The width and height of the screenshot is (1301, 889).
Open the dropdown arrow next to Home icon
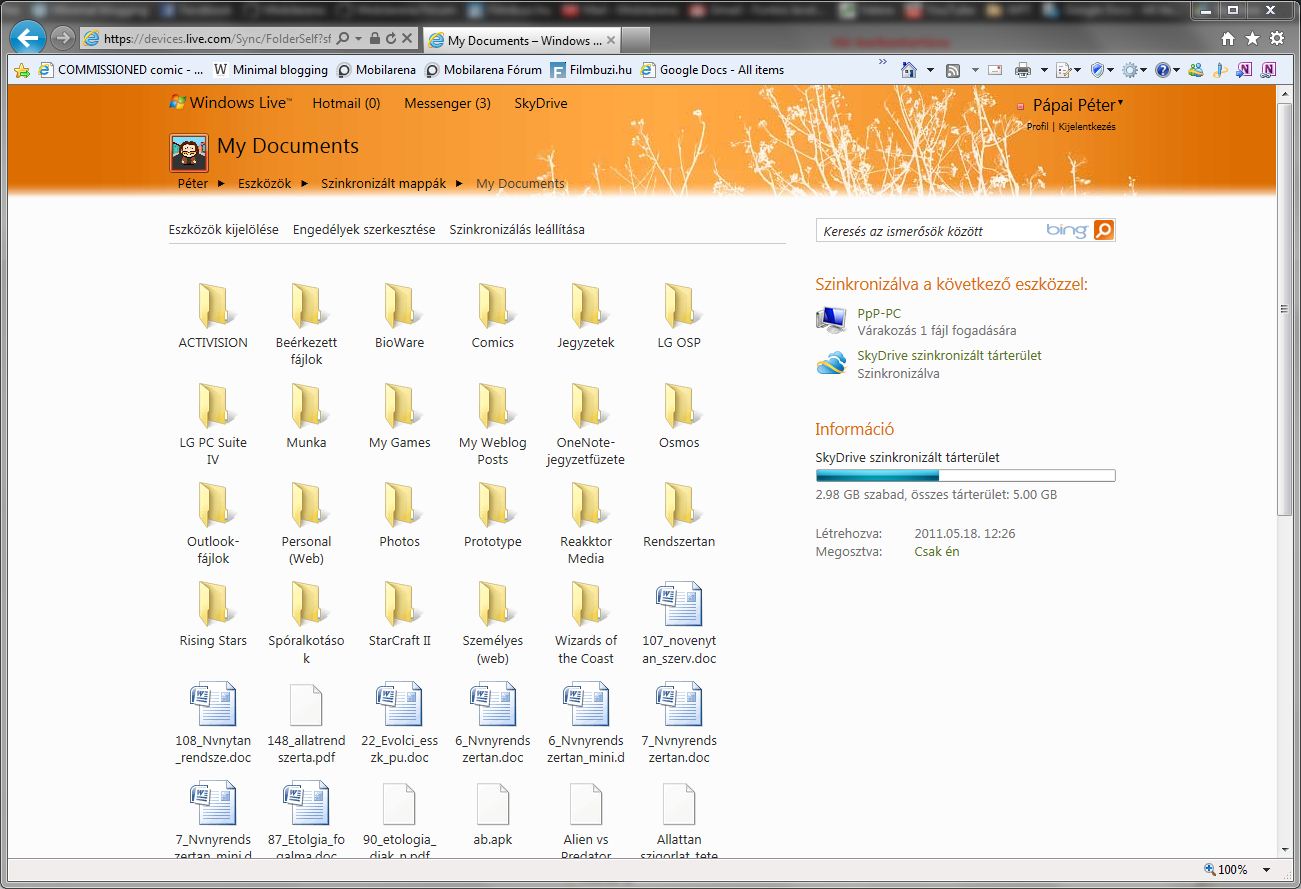pos(930,70)
